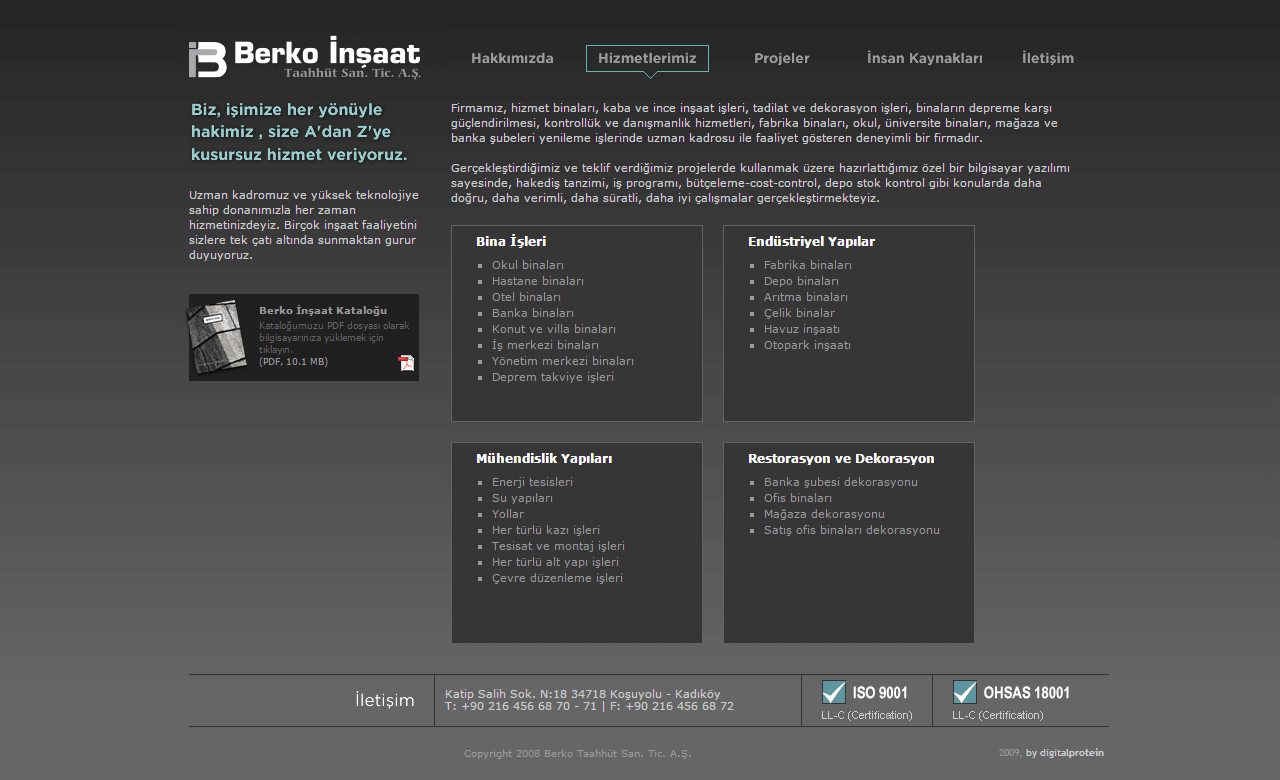Click Yönetim merkezi binaları entry
The width and height of the screenshot is (1280, 780).
[x=563, y=361]
